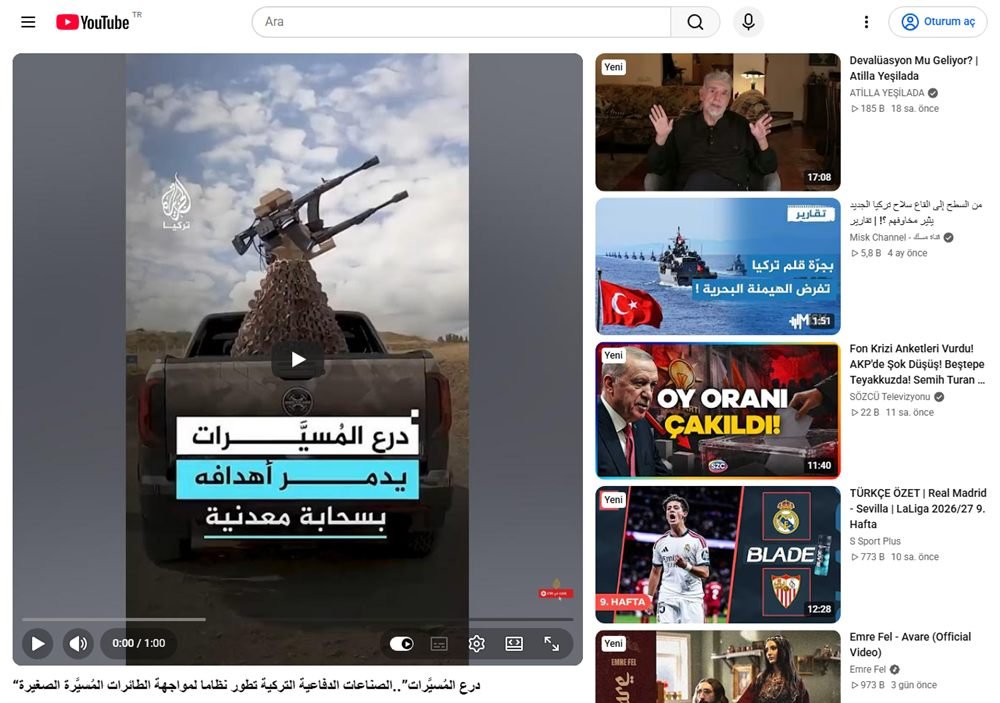Click Yeni badge on Devalüasyon thumbnail

[x=614, y=67]
